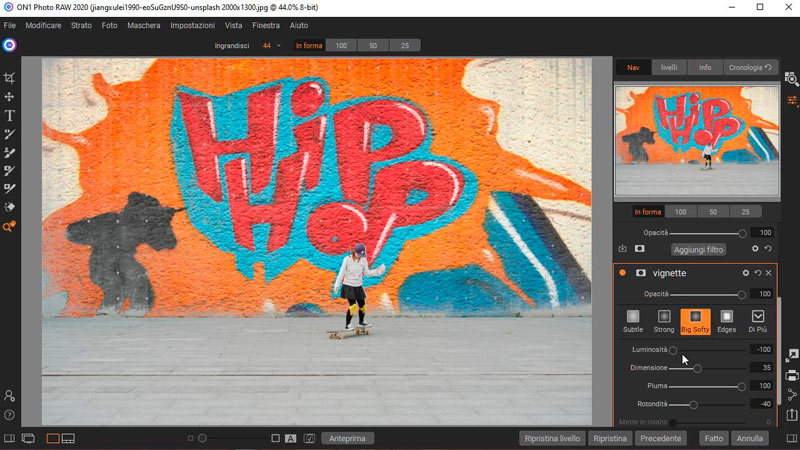The width and height of the screenshot is (800, 450).
Task: Click the Print icon
Action: coord(792,376)
